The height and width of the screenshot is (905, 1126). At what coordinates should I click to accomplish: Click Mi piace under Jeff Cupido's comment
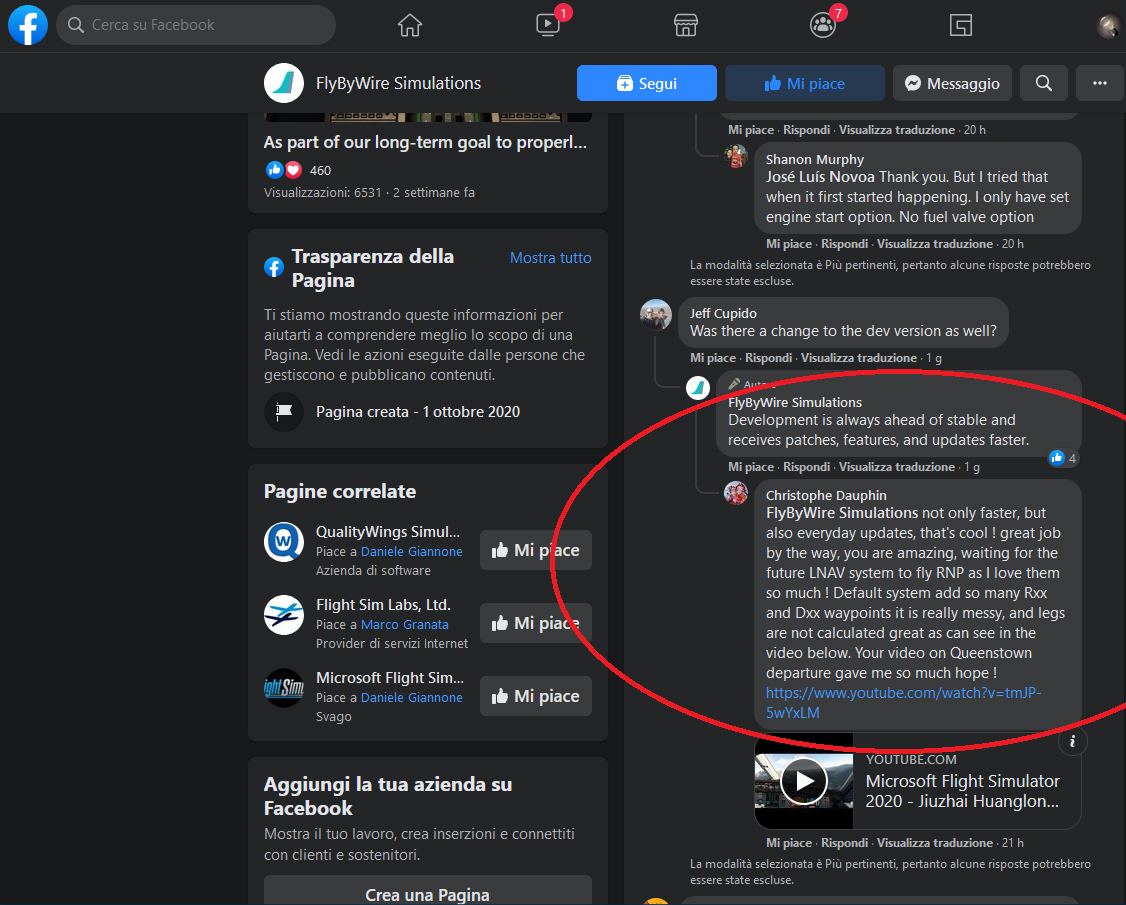[713, 358]
